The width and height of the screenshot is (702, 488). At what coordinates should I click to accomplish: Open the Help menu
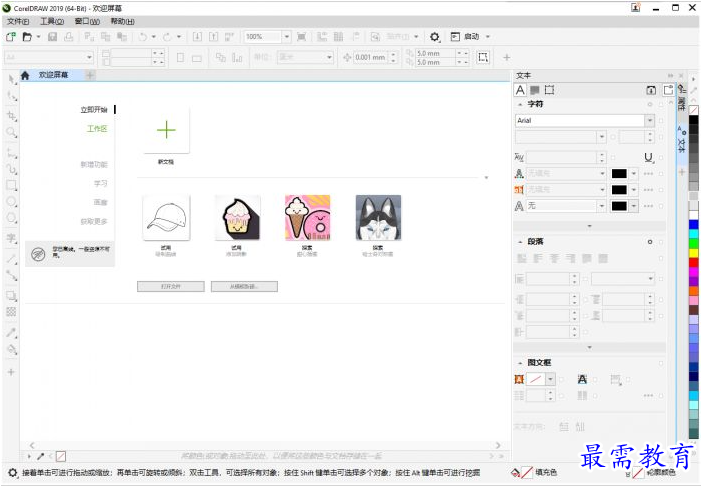(x=122, y=21)
